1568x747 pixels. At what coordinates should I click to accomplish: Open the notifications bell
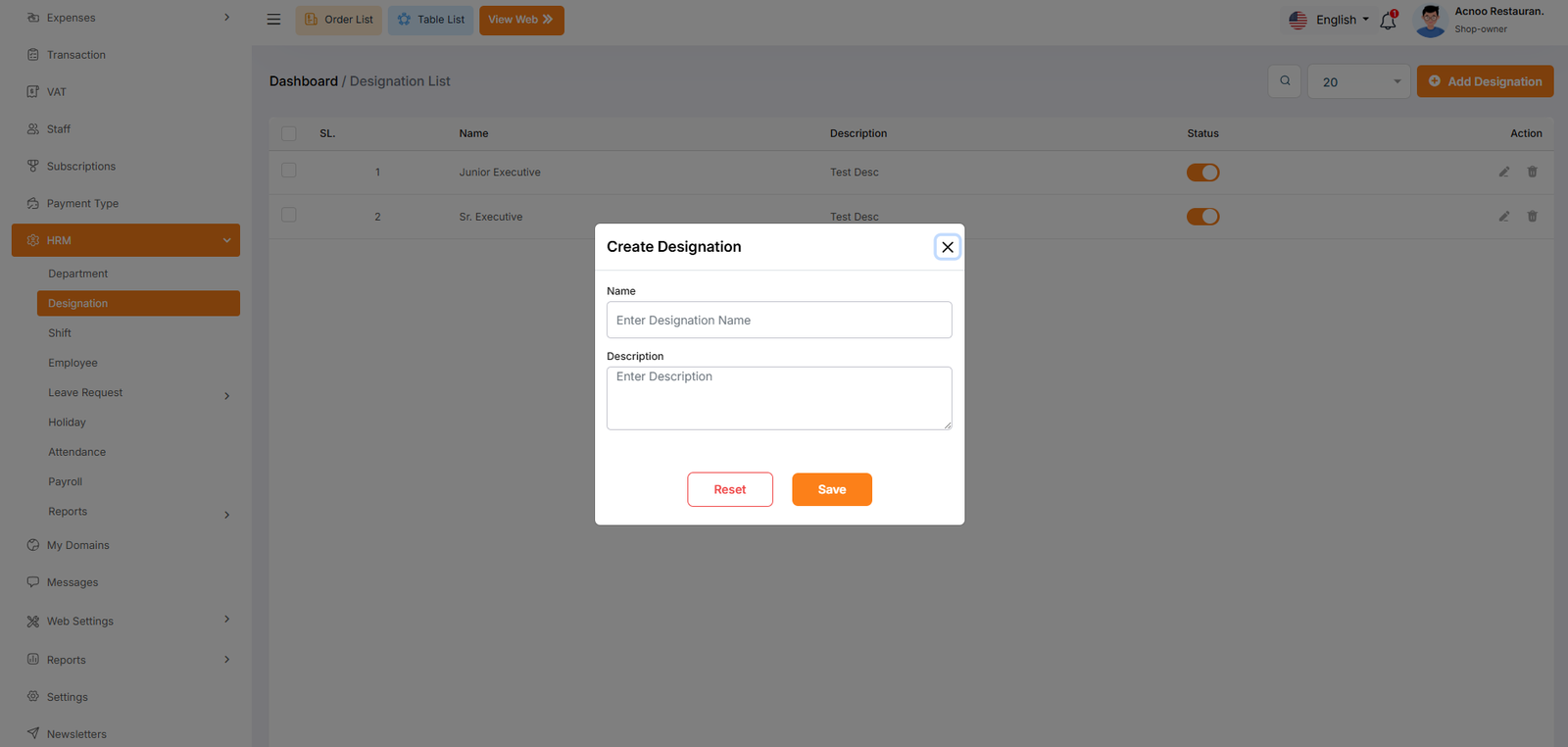pyautogui.click(x=1388, y=21)
